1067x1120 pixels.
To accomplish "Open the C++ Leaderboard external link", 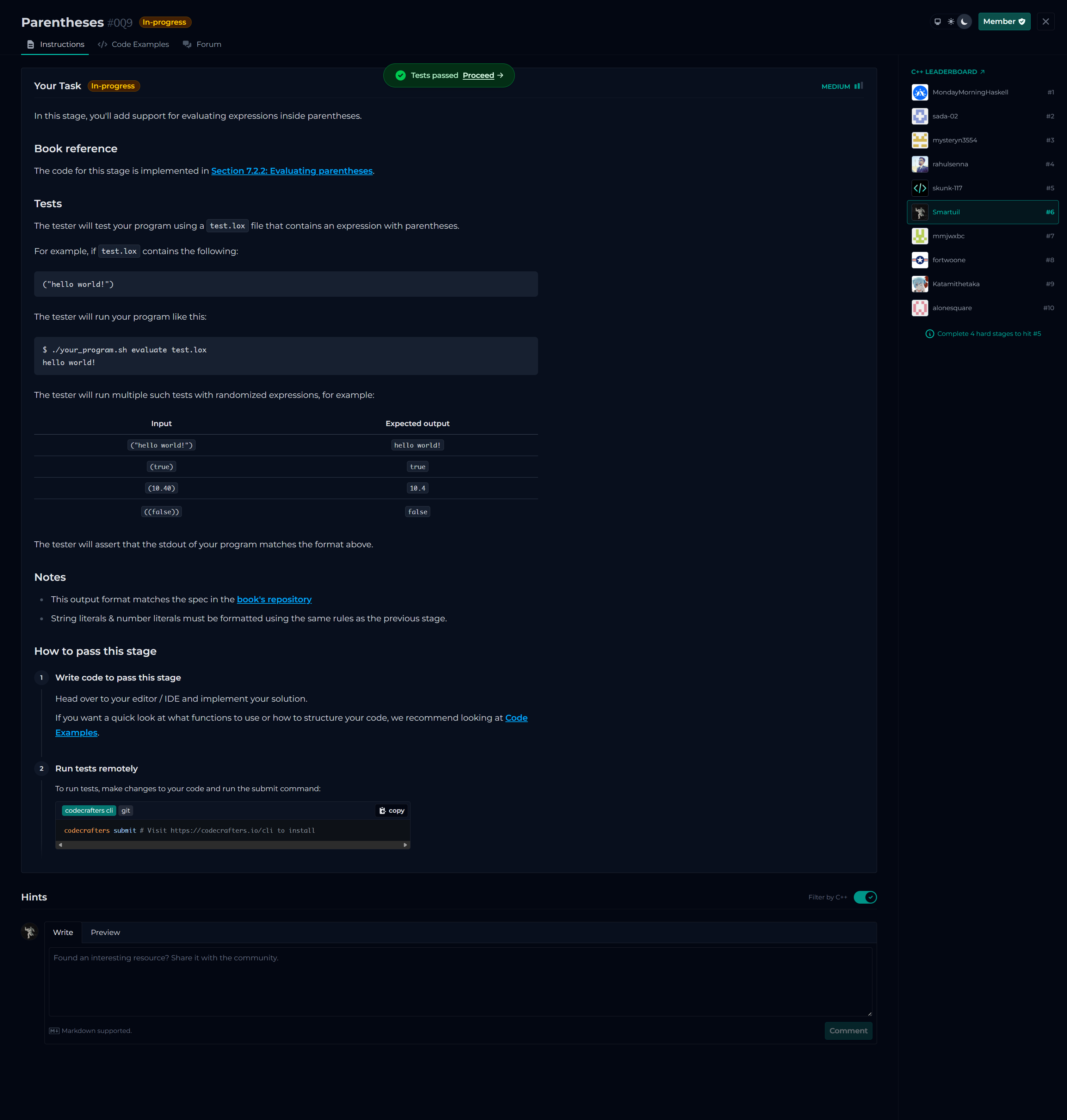I will click(x=948, y=72).
